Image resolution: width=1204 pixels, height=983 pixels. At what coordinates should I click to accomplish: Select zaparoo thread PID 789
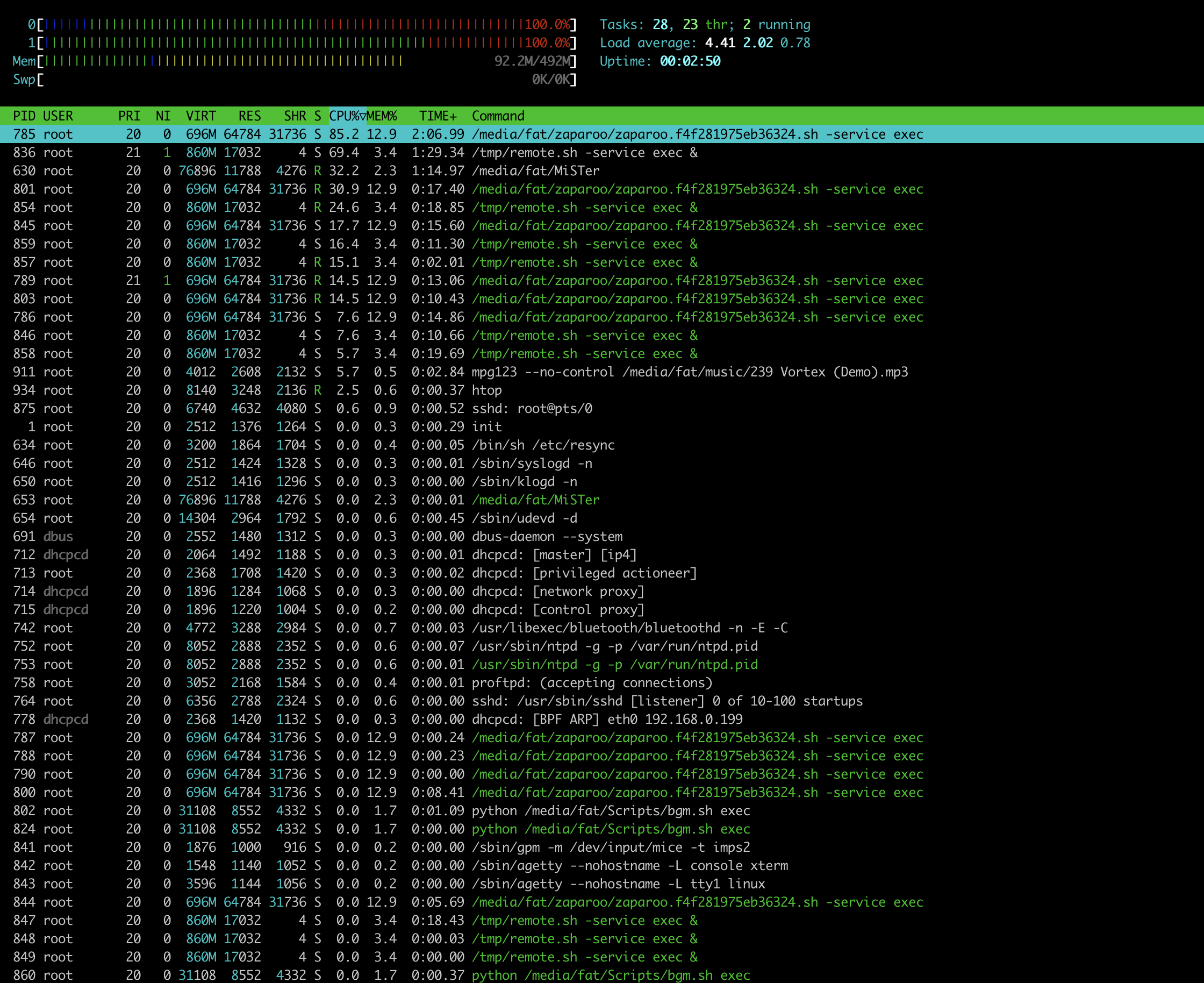601,280
